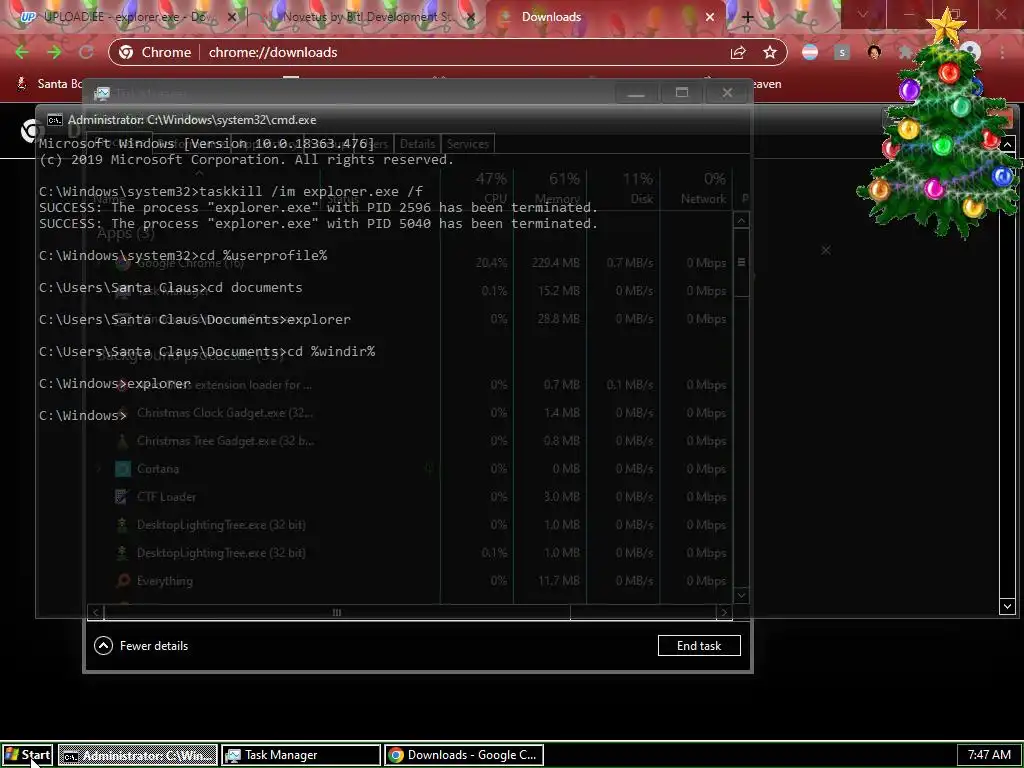Switch to Administrator cmd taskbar button
Screen dimensions: 1024x768
[138, 755]
